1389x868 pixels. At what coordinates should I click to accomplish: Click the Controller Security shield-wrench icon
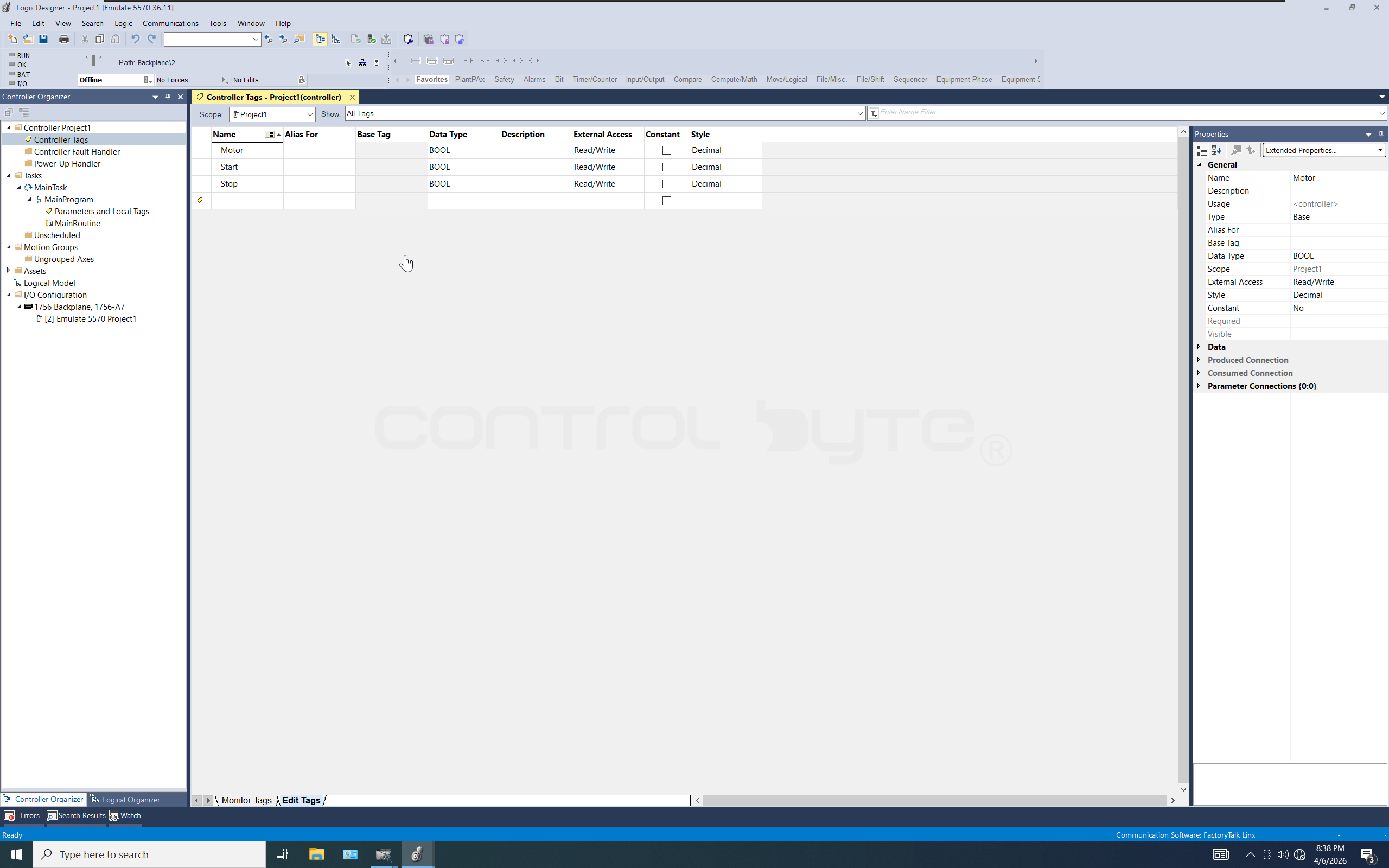[x=408, y=39]
